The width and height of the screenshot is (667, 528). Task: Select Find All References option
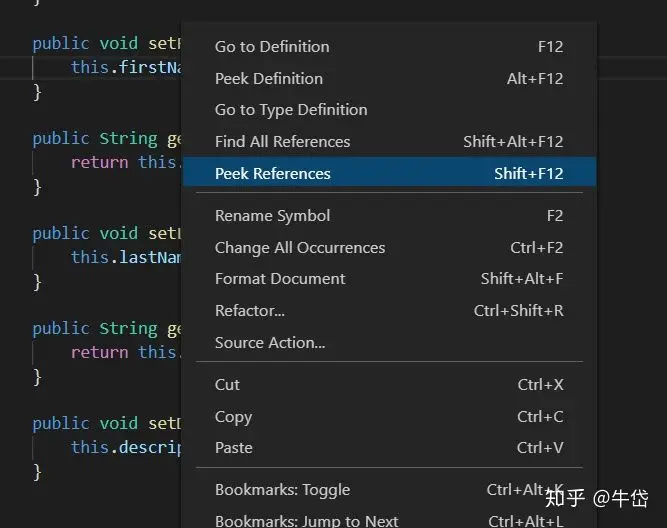[x=282, y=142]
